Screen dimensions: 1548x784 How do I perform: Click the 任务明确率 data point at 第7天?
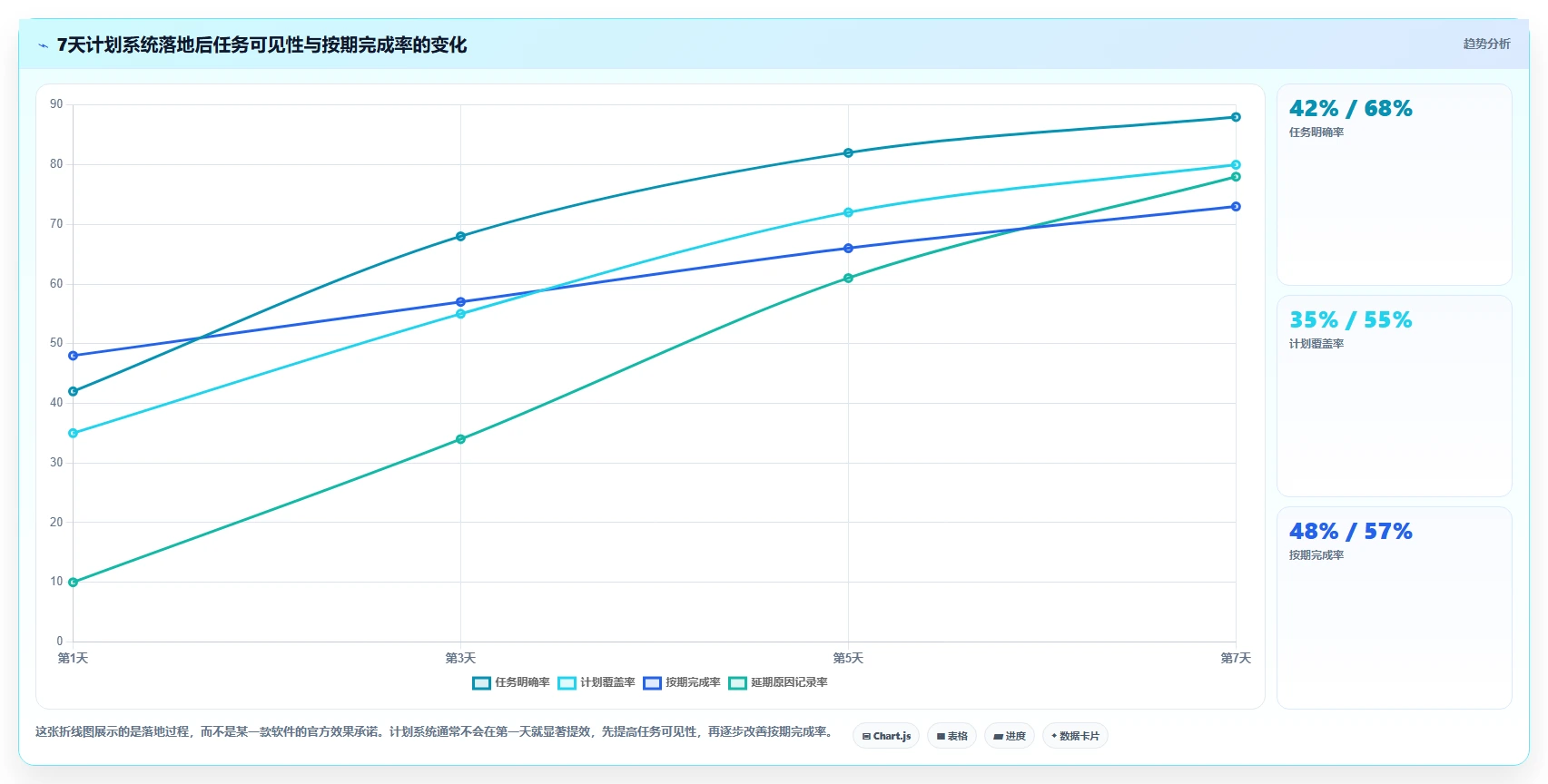pos(1236,117)
